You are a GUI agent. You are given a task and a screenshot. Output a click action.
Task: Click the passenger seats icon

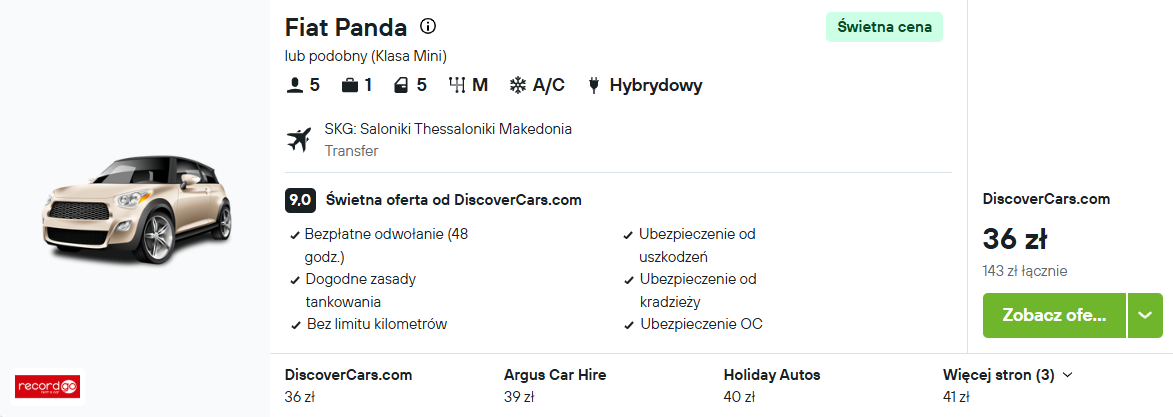(294, 85)
